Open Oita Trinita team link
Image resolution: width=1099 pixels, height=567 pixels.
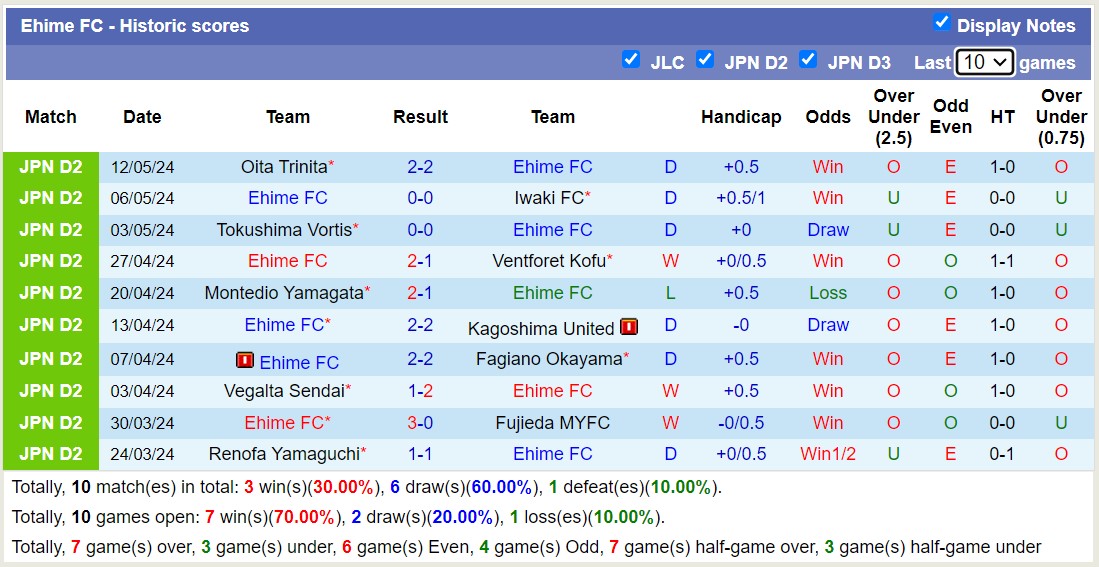click(x=284, y=167)
